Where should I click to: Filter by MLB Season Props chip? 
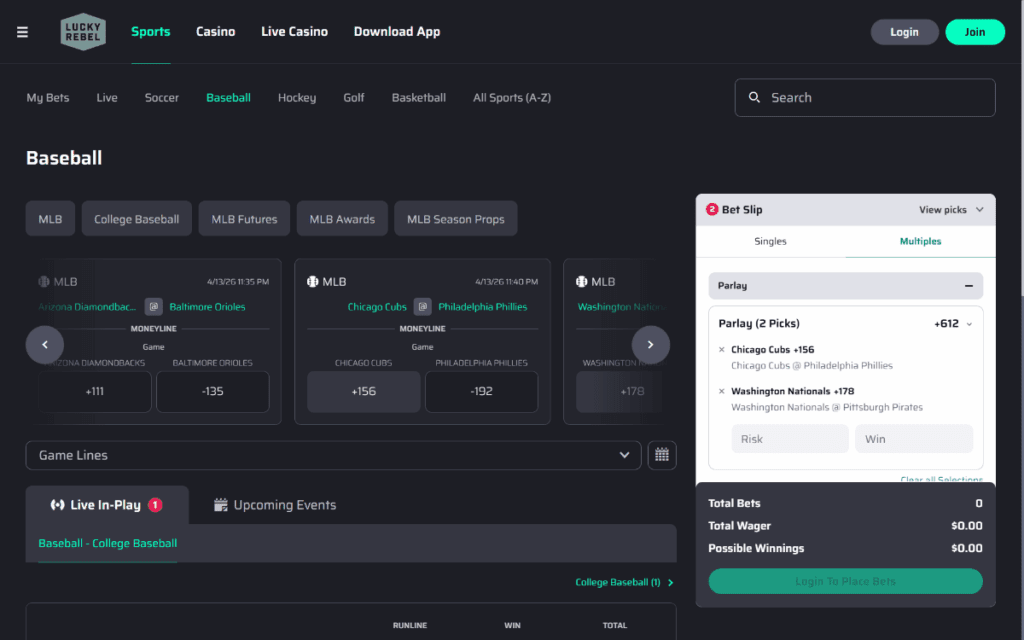[456, 219]
